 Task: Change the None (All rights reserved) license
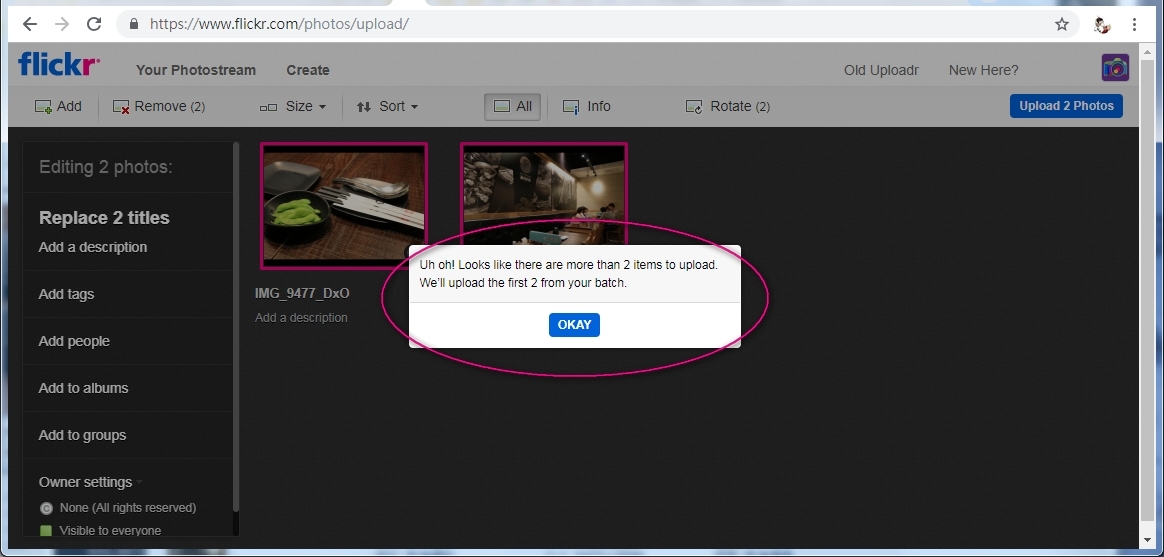pos(117,508)
